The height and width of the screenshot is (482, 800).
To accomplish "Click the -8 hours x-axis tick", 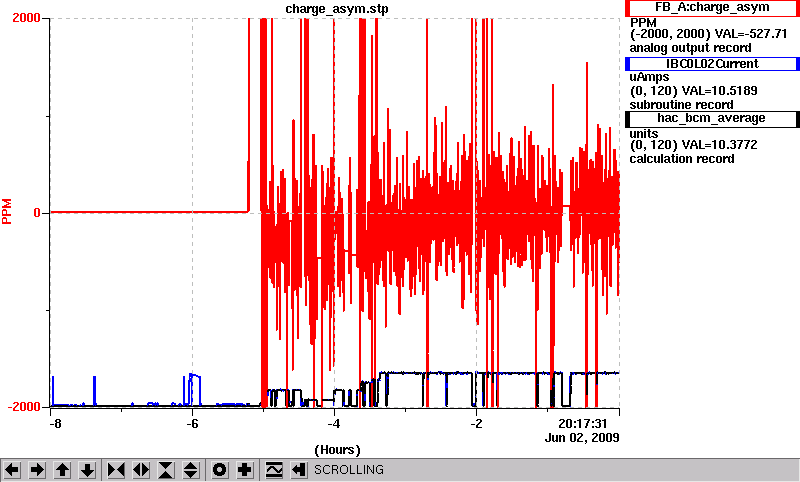I will coord(55,424).
